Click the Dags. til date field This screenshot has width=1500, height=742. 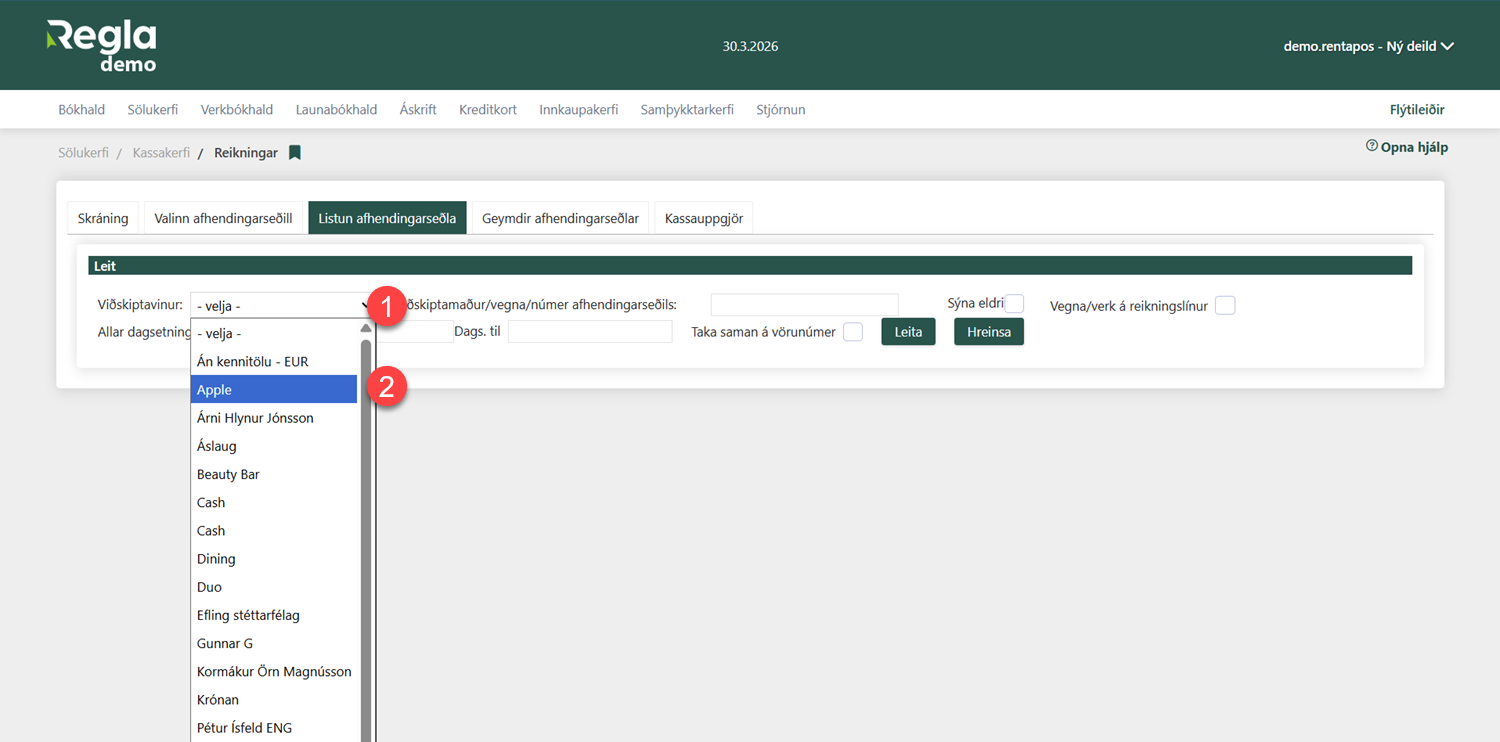(x=590, y=332)
